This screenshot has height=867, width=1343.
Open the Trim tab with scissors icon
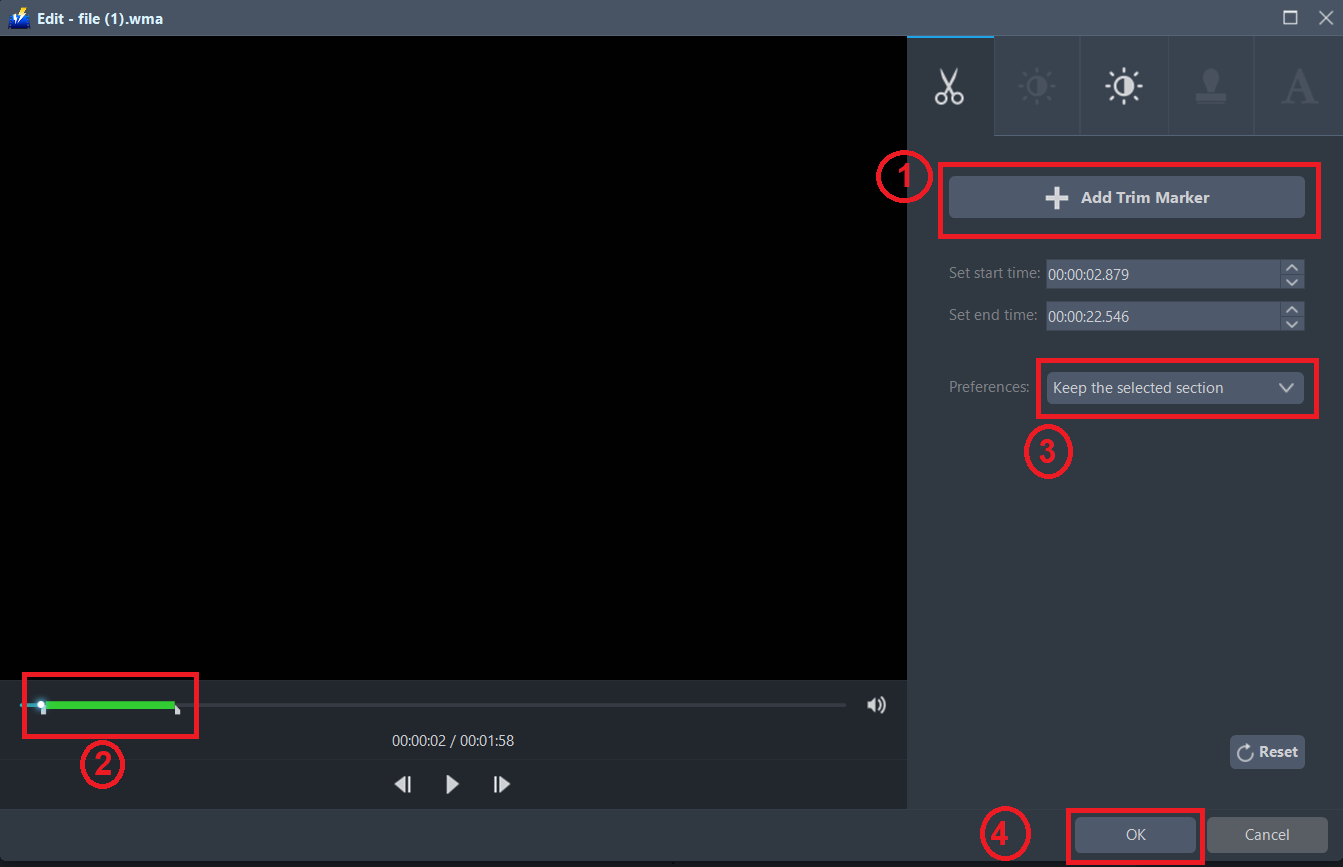coord(949,87)
